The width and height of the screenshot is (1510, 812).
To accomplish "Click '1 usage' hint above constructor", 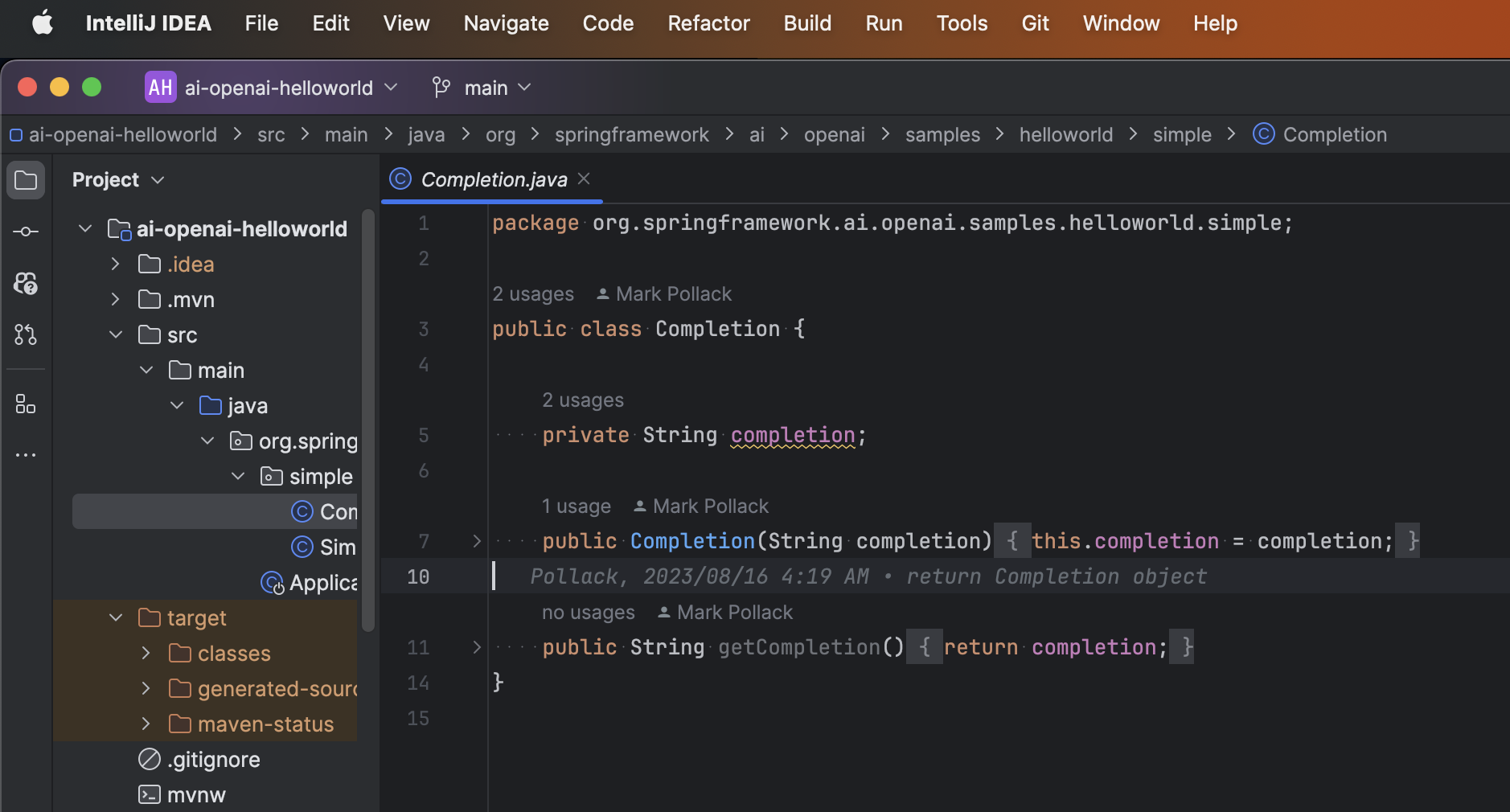I will [x=576, y=506].
